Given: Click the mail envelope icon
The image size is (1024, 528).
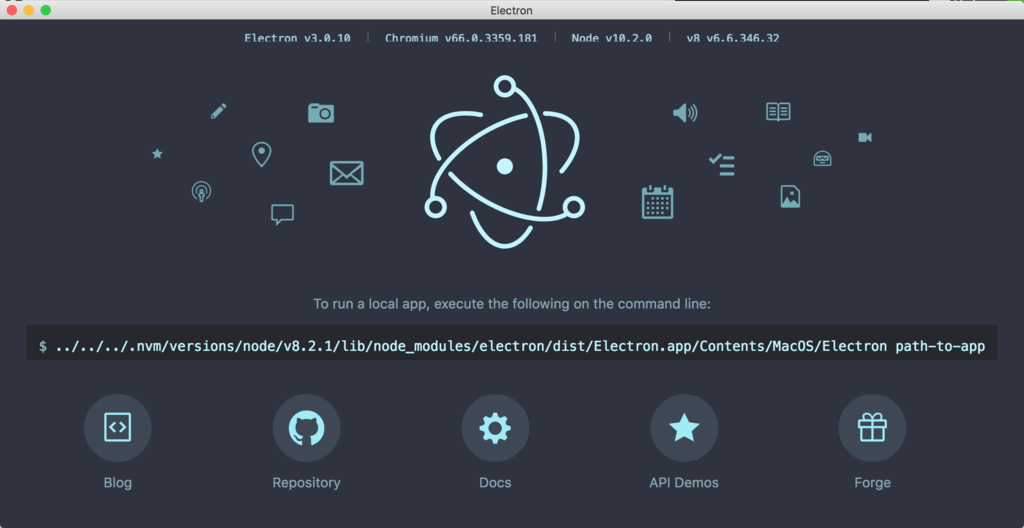Looking at the screenshot, I should pos(346,173).
